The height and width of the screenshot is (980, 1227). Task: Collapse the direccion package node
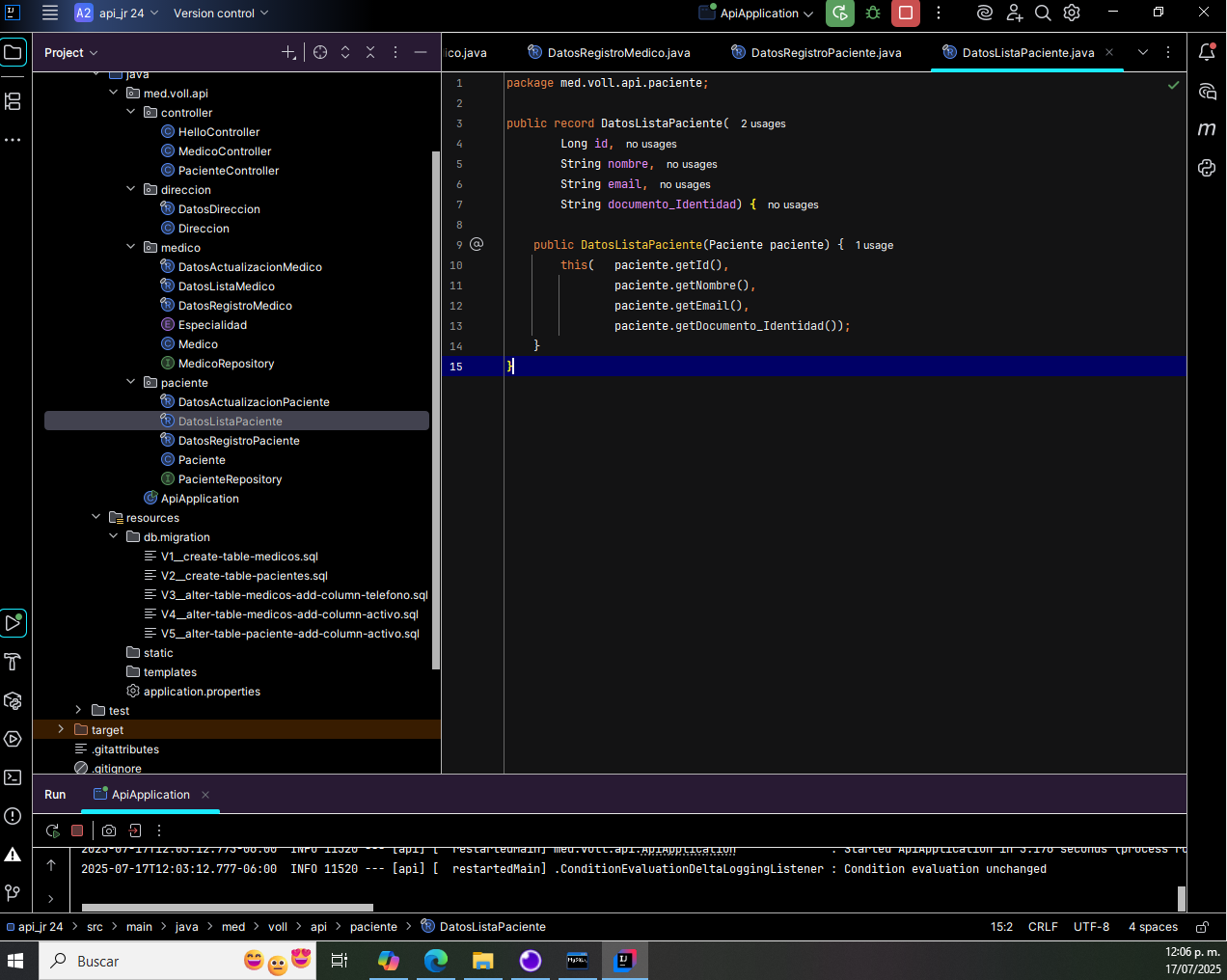[x=131, y=189]
